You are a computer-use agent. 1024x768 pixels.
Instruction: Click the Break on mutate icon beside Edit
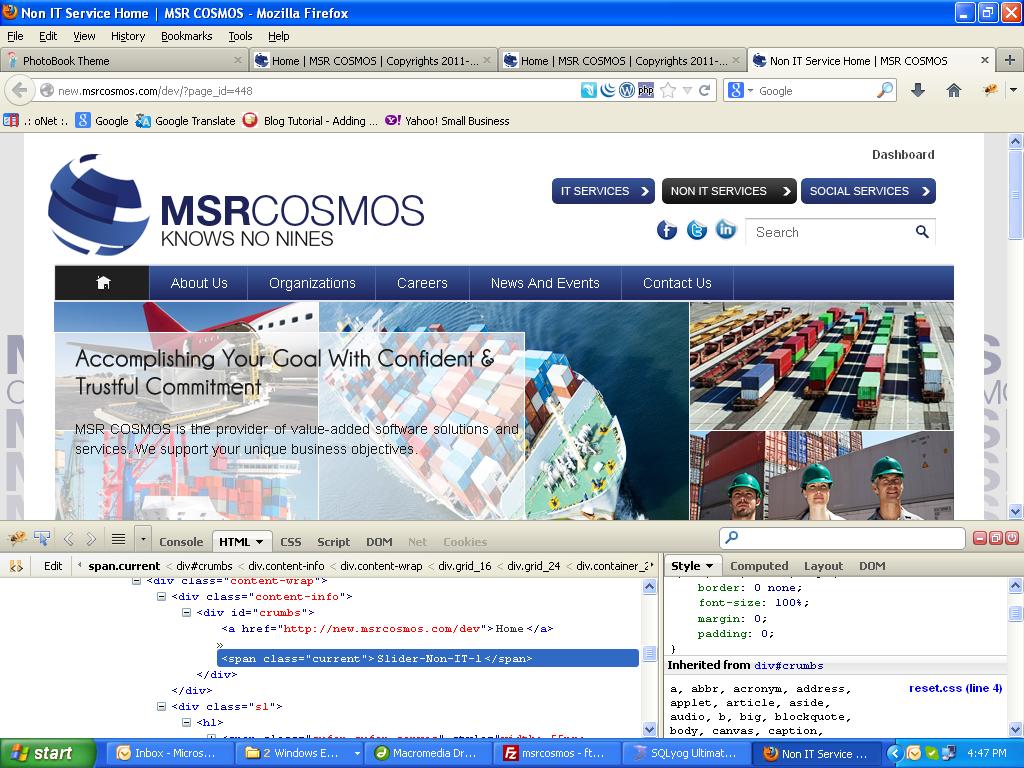pyautogui.click(x=16, y=566)
